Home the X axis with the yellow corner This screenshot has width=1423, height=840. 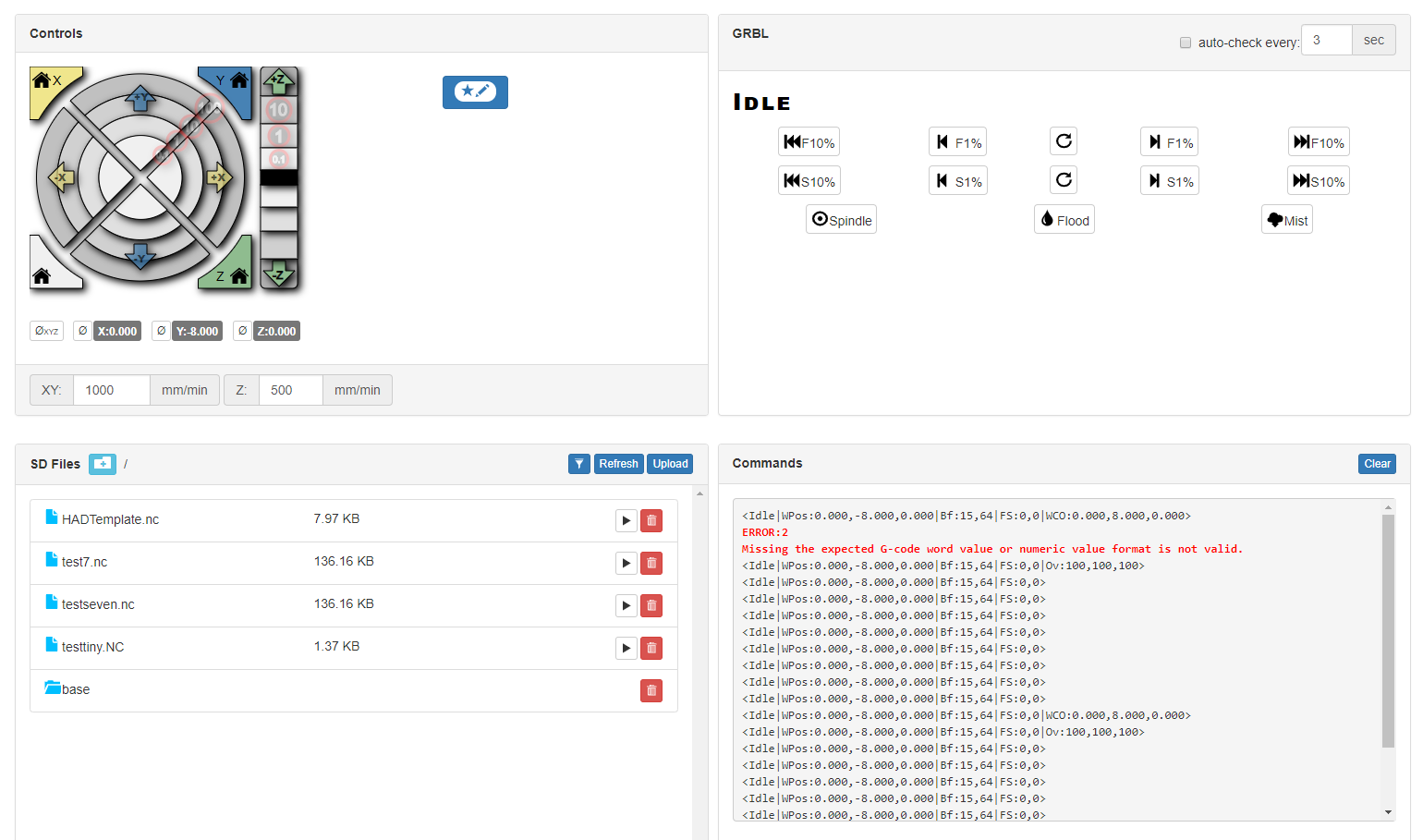point(48,86)
